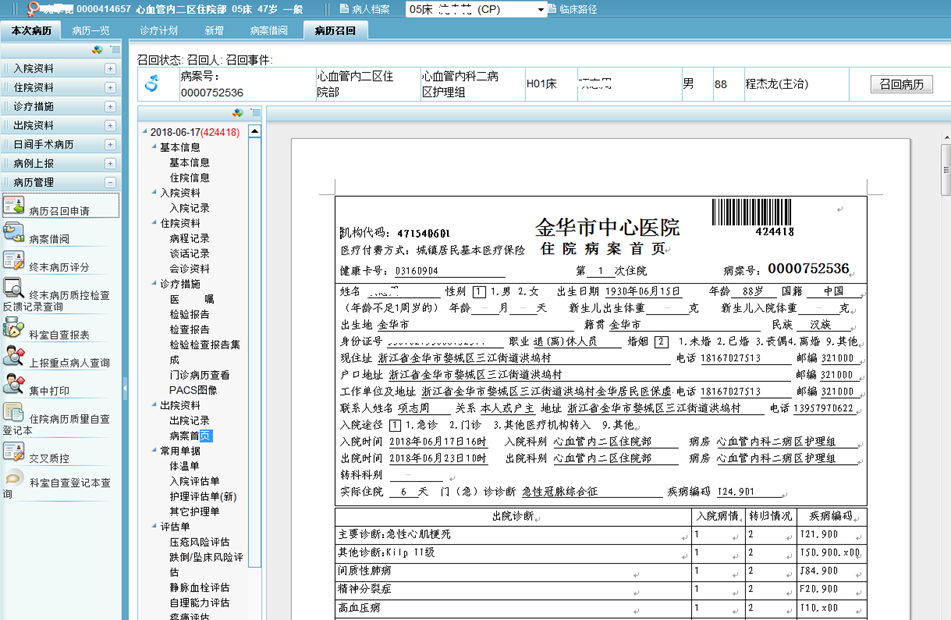Viewport: 951px width, 620px height.
Task: Expand the 日间手术病历 sidebar section
Action: [x=110, y=144]
